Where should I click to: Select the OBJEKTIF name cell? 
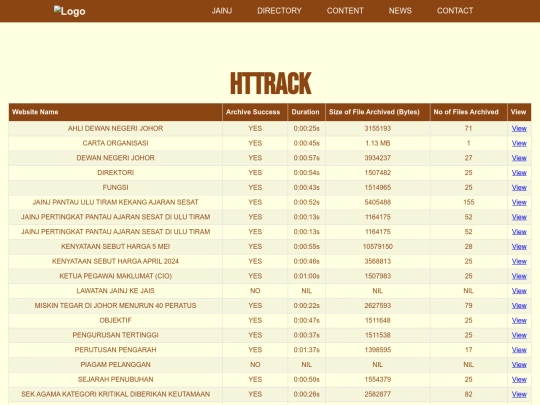tap(115, 321)
